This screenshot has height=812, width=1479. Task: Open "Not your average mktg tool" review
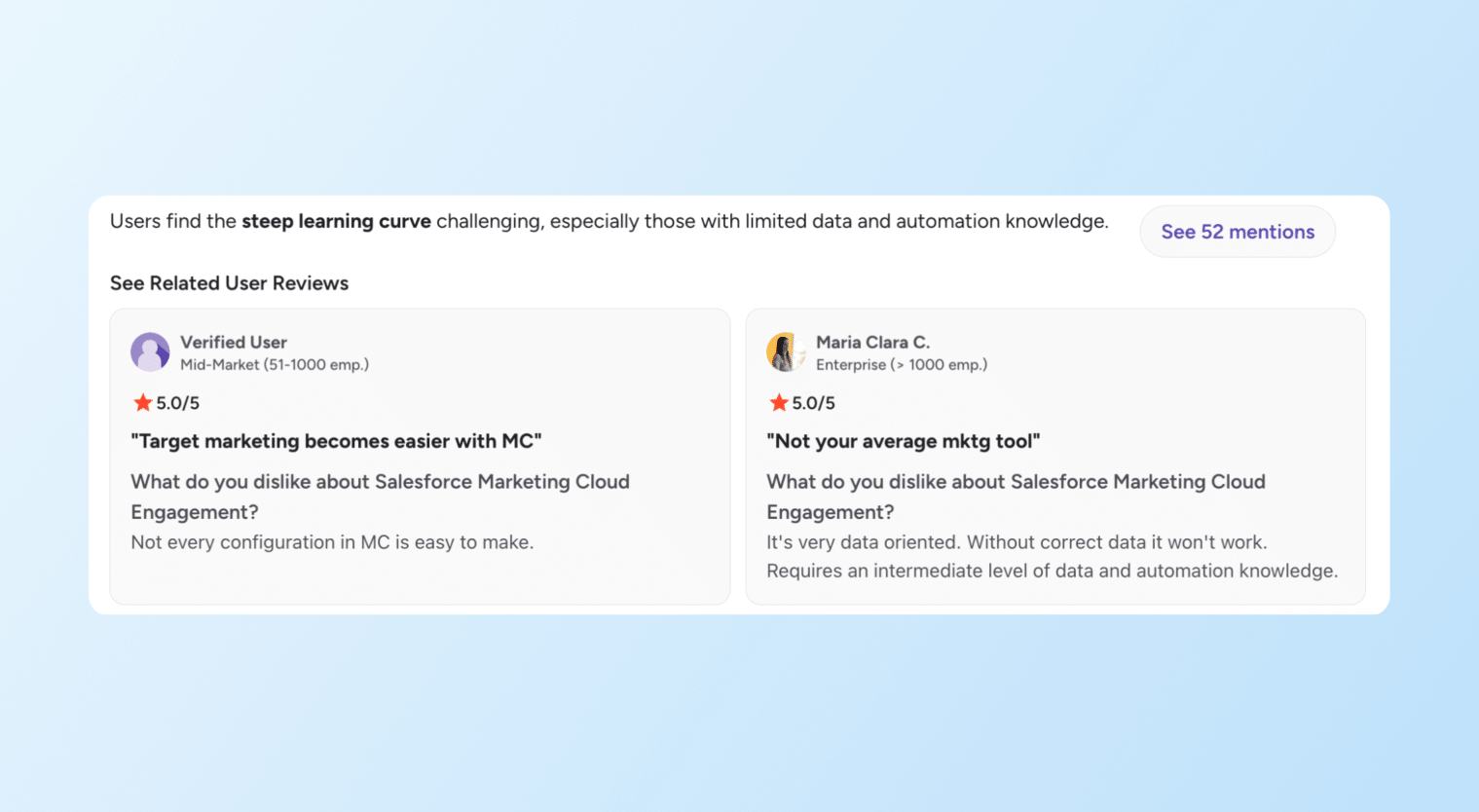click(903, 441)
